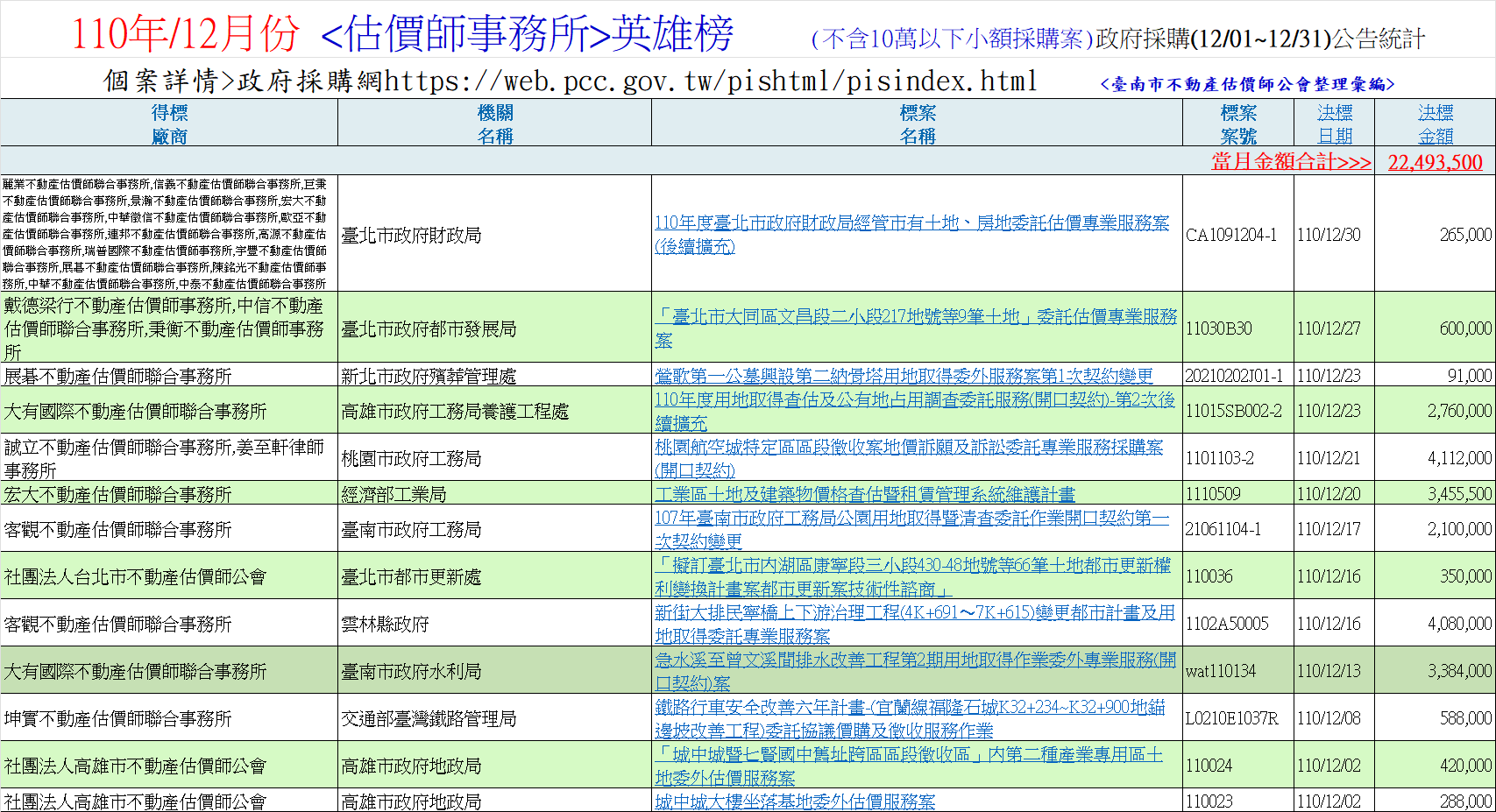Screen dimensions: 1496x812
Task: Open the 內湖區康寧段三小段 tender link
Action: click(912, 565)
